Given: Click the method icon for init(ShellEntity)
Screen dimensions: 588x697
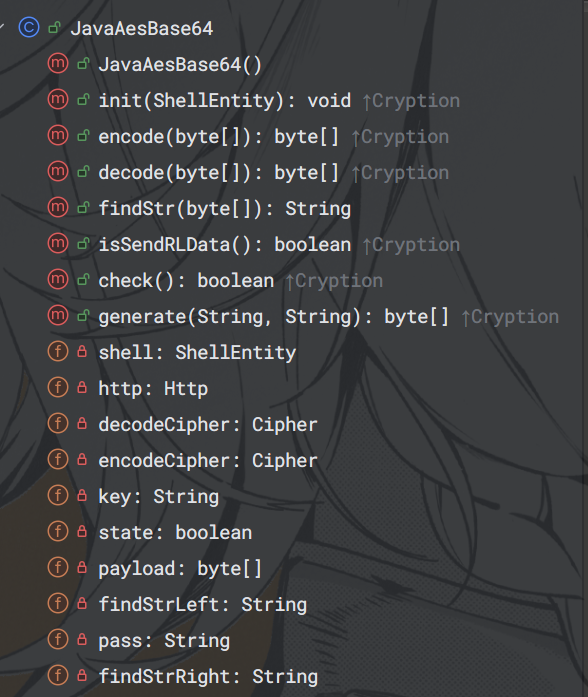Looking at the screenshot, I should click(58, 100).
